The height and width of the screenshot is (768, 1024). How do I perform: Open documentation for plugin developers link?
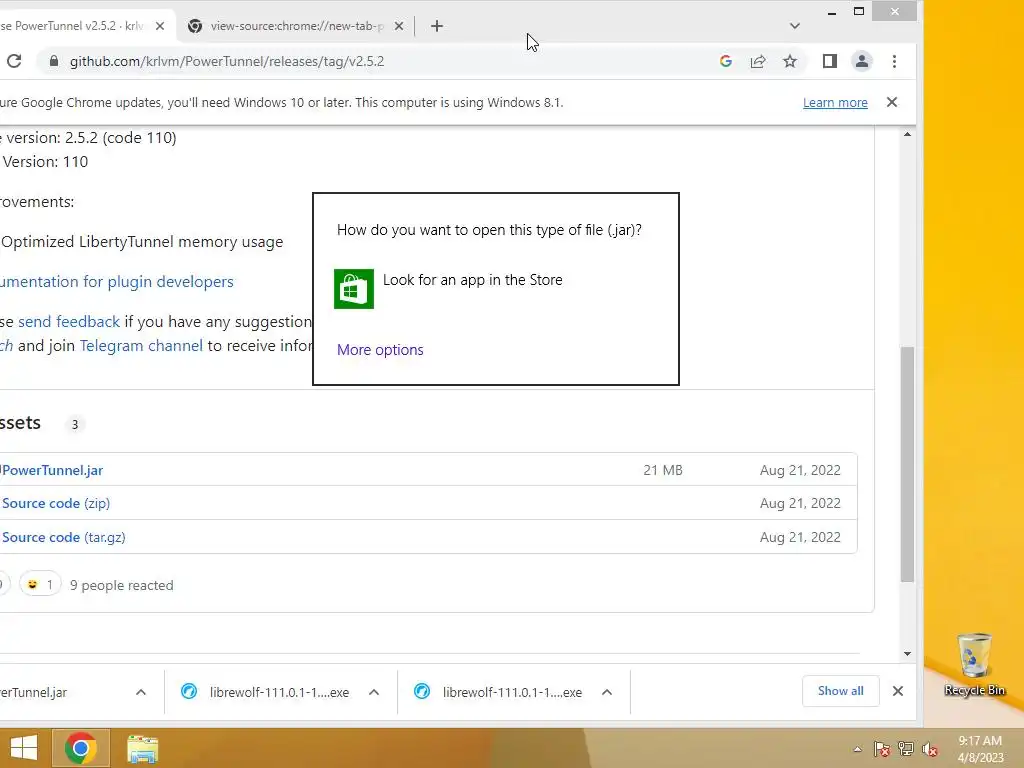click(x=116, y=281)
